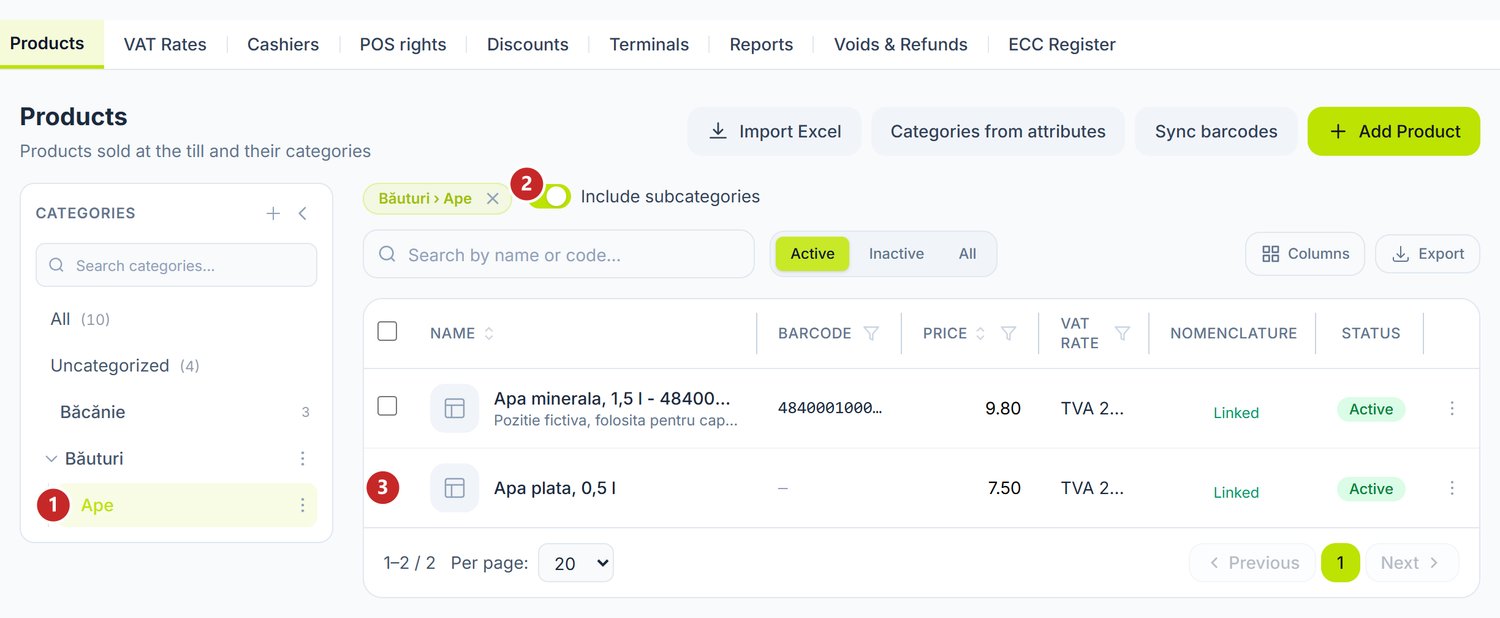
Task: Go to page 1 in pagination
Action: click(x=1340, y=563)
